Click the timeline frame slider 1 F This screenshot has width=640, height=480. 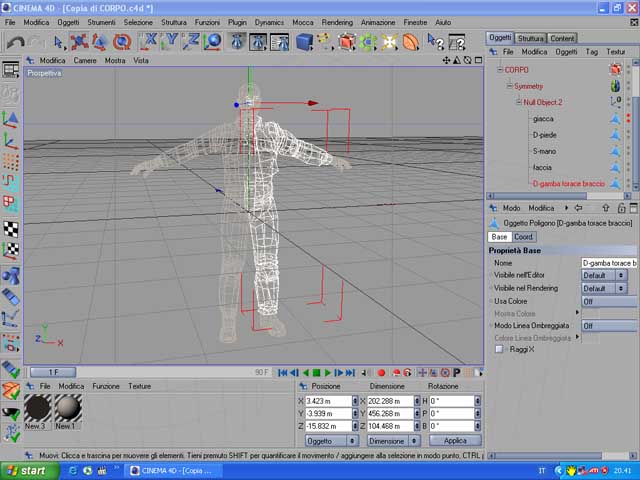point(53,372)
